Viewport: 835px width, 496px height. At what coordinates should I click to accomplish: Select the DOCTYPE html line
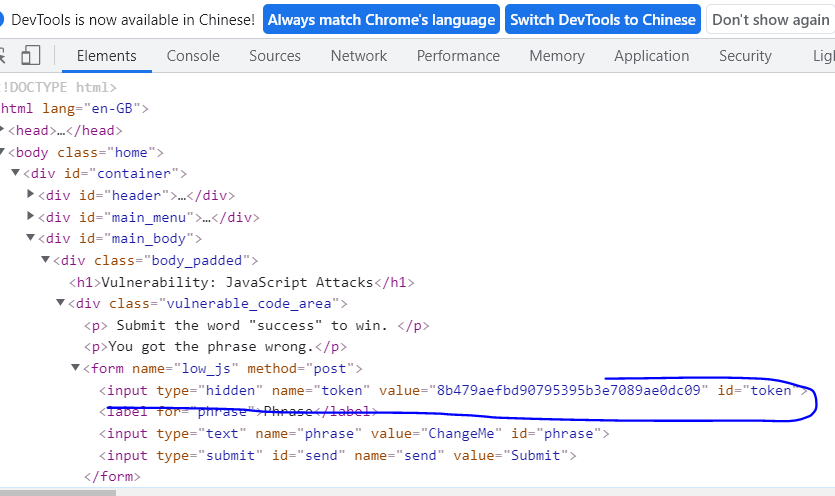[x=58, y=87]
